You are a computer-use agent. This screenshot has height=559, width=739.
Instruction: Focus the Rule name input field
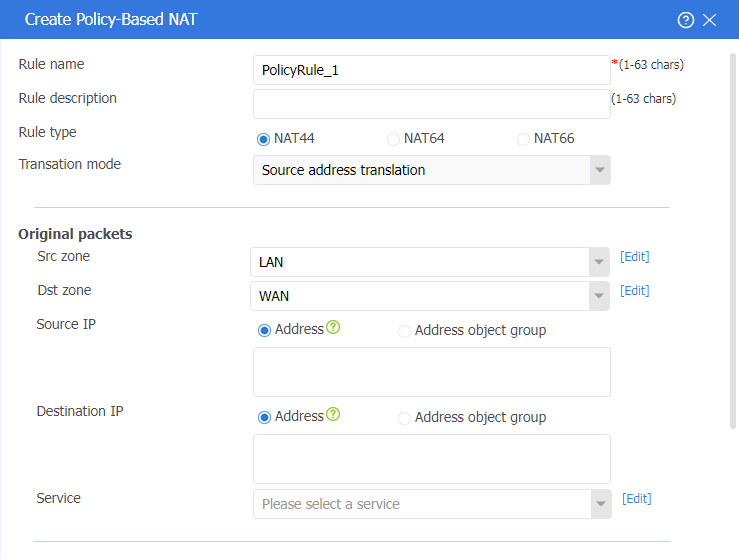tap(432, 70)
